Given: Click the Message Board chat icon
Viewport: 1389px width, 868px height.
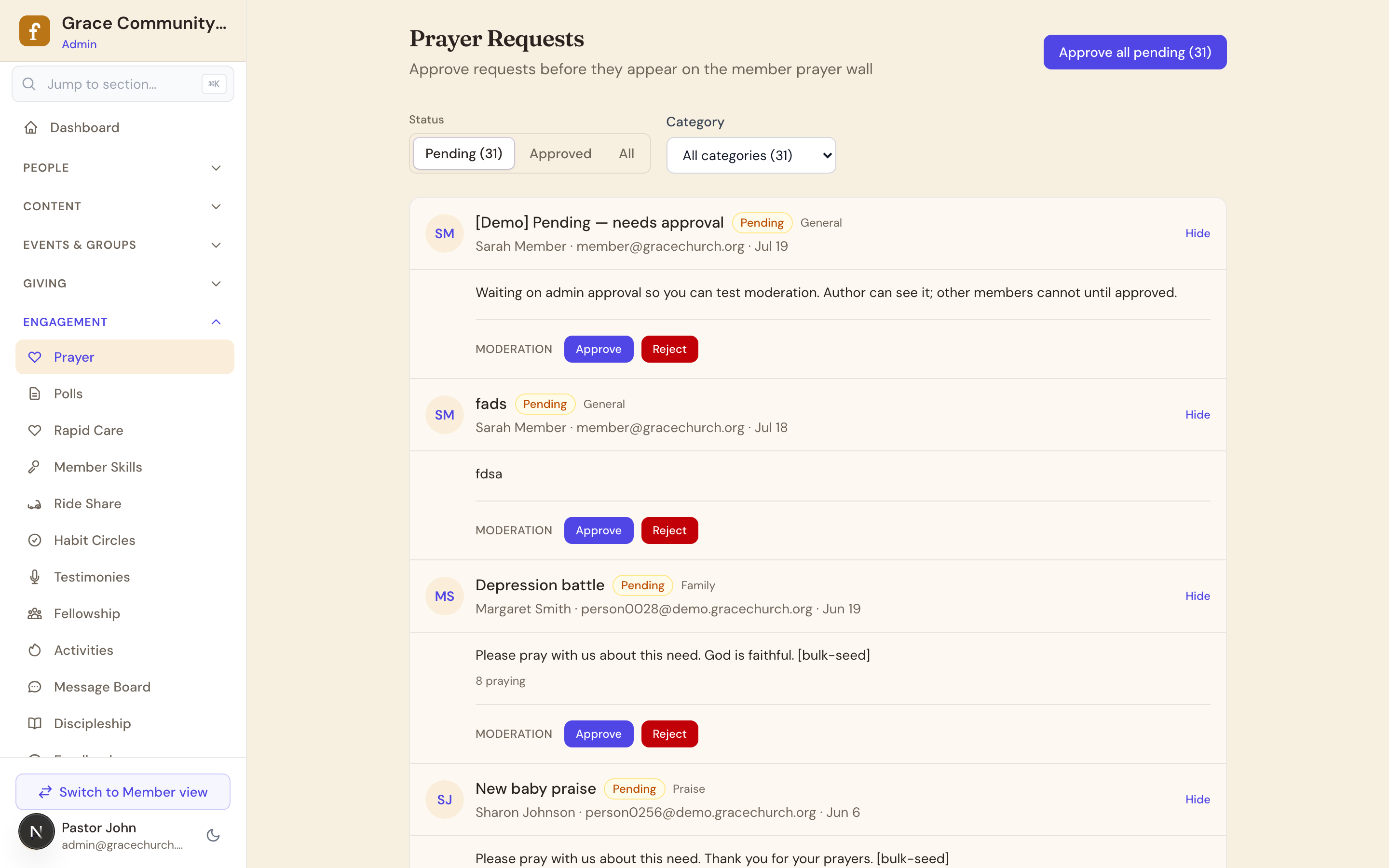Looking at the screenshot, I should pyautogui.click(x=35, y=687).
